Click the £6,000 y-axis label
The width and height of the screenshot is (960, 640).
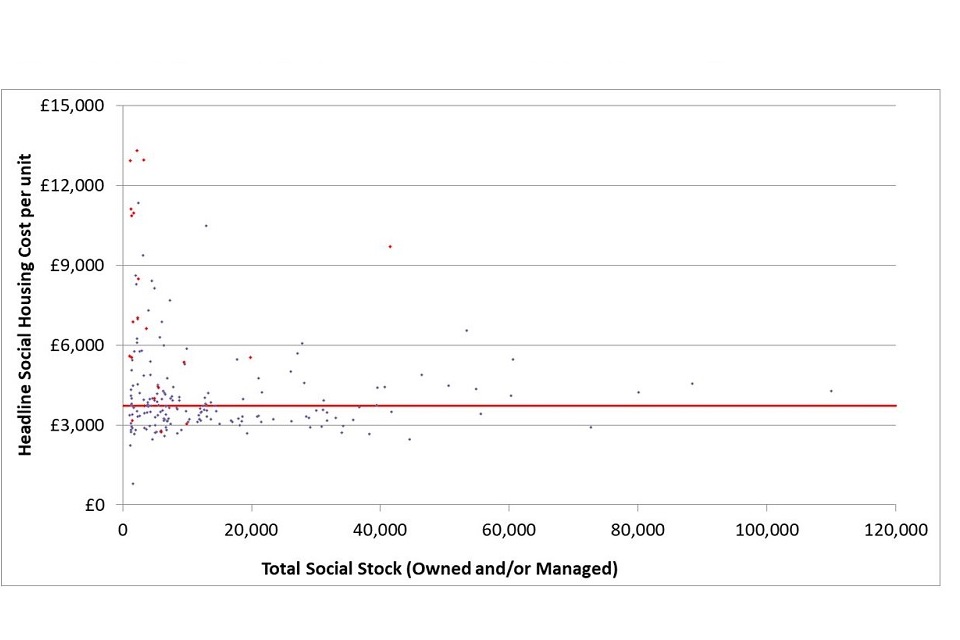[x=82, y=345]
